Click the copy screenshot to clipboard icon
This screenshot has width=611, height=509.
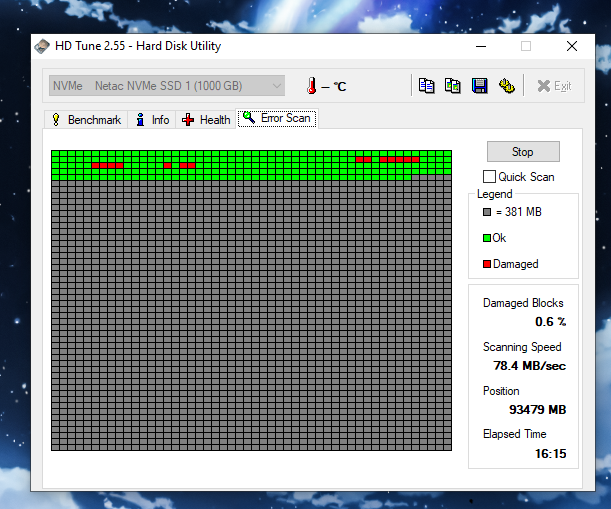pyautogui.click(x=452, y=85)
